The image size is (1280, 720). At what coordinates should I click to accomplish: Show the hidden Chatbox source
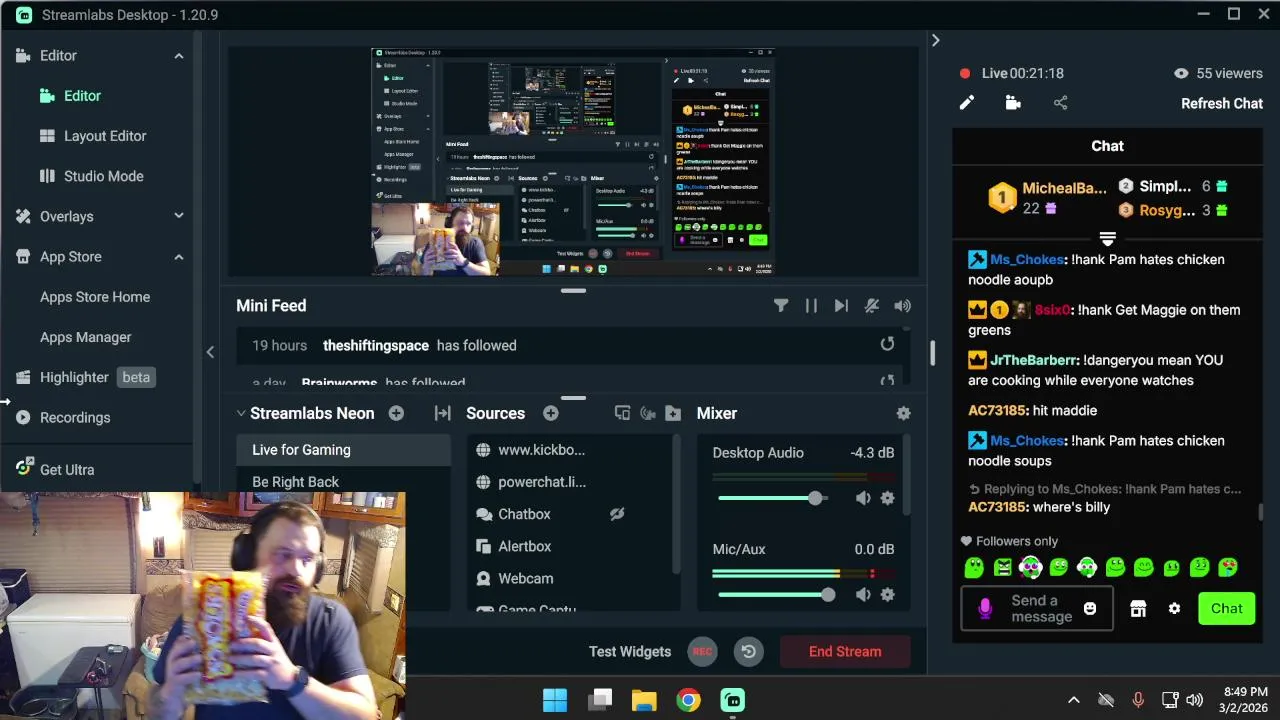click(617, 514)
